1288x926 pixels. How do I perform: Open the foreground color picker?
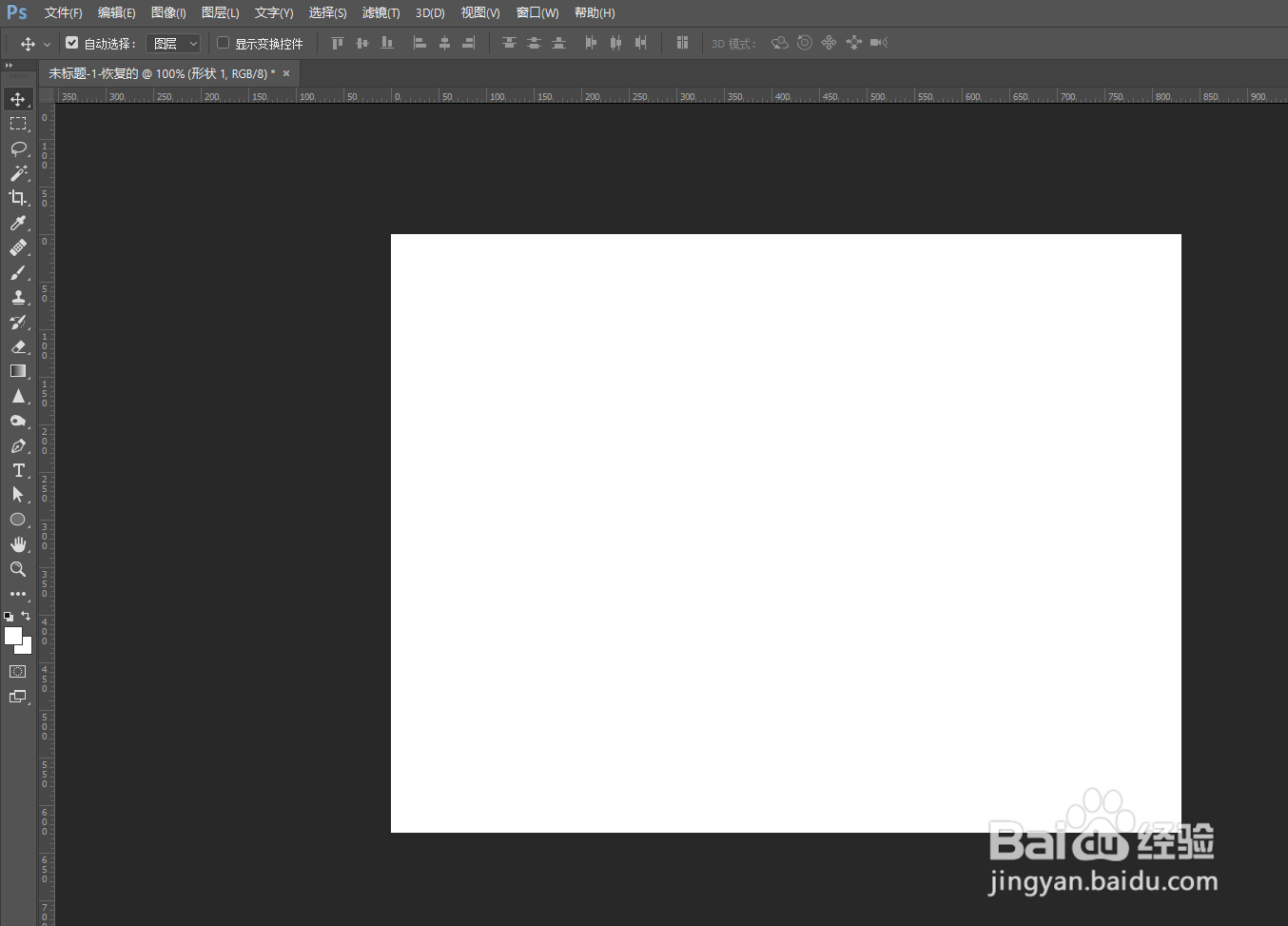pyautogui.click(x=12, y=635)
